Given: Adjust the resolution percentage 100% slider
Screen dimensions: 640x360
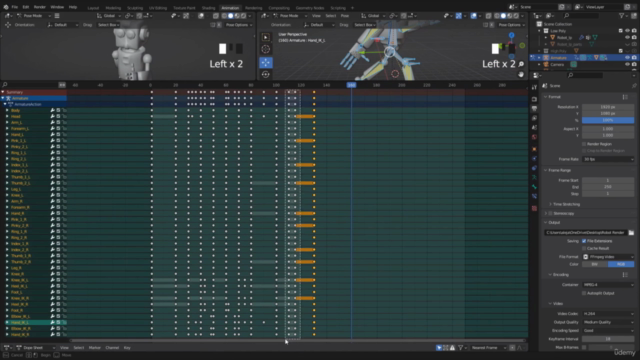Looking at the screenshot, I should tap(608, 120).
